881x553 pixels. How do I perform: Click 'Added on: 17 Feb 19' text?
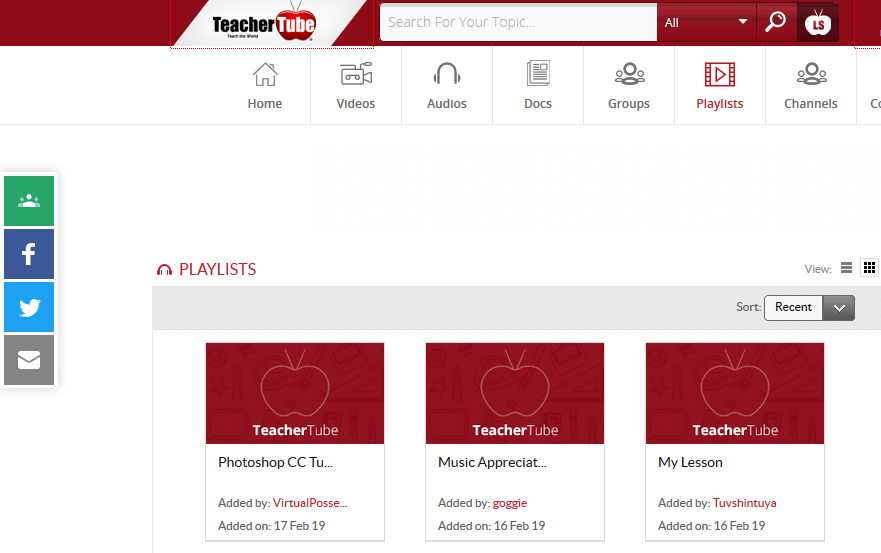(271, 526)
